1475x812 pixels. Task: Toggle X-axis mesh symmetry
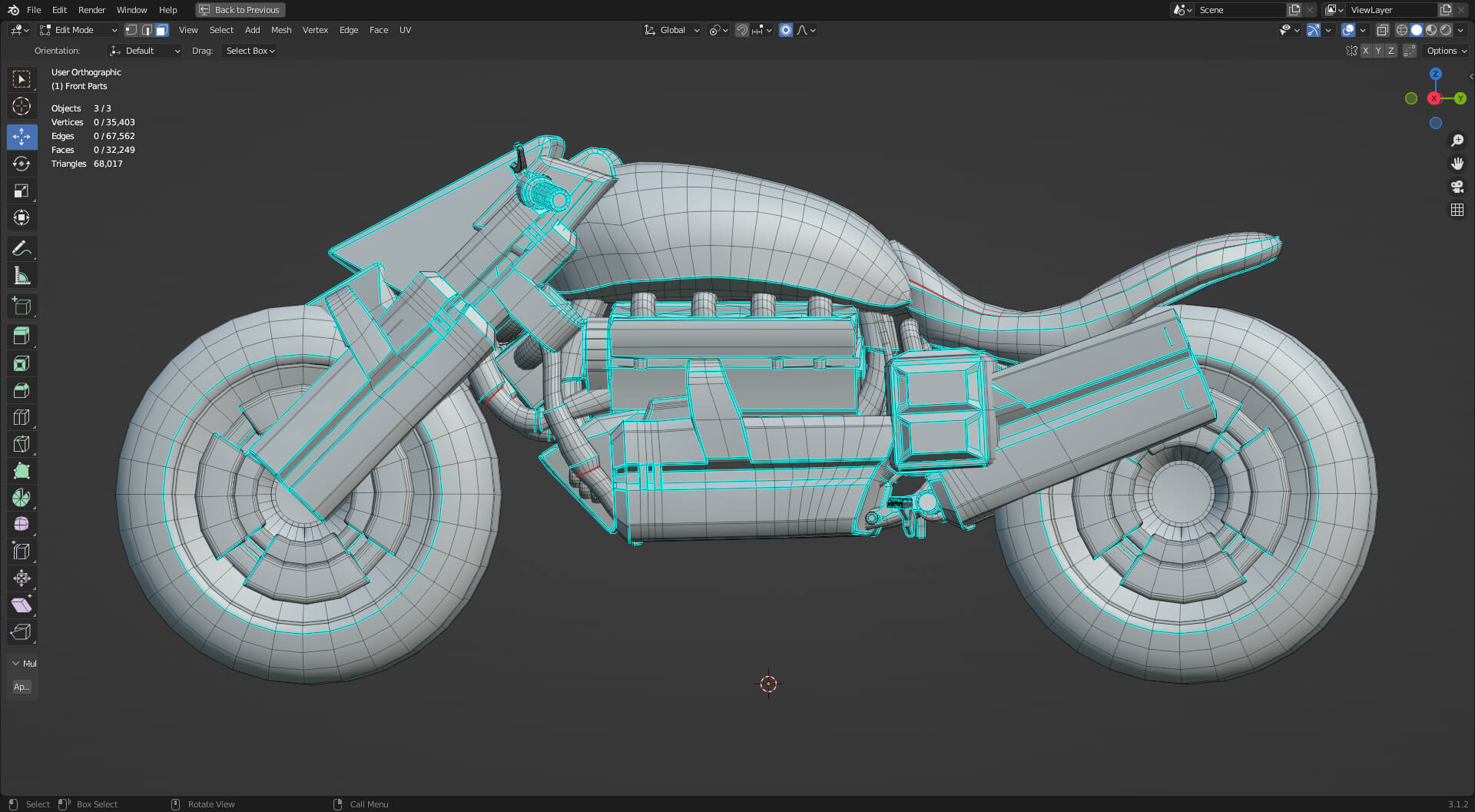tap(1365, 51)
